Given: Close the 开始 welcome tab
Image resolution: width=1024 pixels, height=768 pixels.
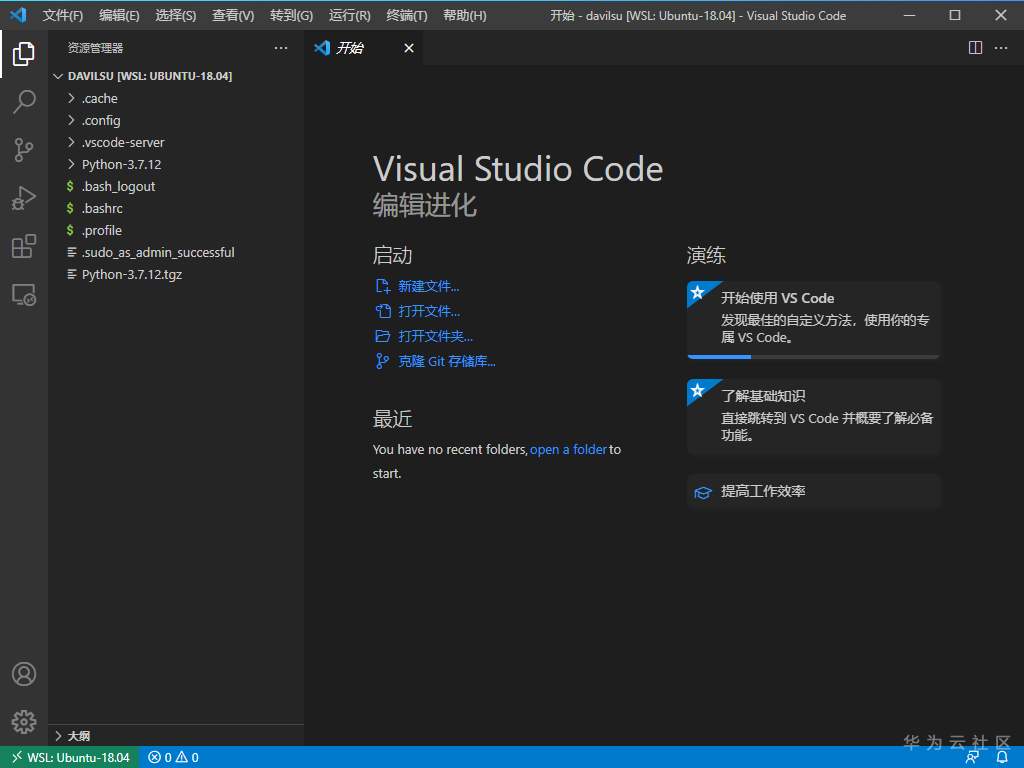Looking at the screenshot, I should pyautogui.click(x=408, y=48).
